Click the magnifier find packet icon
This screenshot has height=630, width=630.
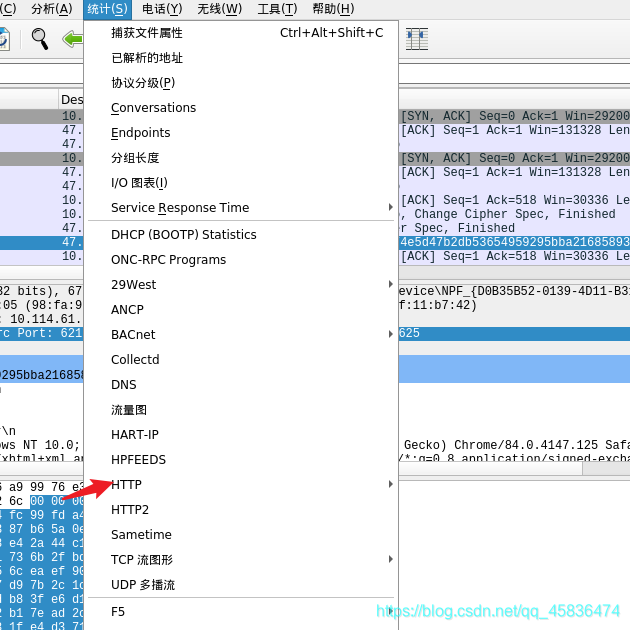point(40,39)
